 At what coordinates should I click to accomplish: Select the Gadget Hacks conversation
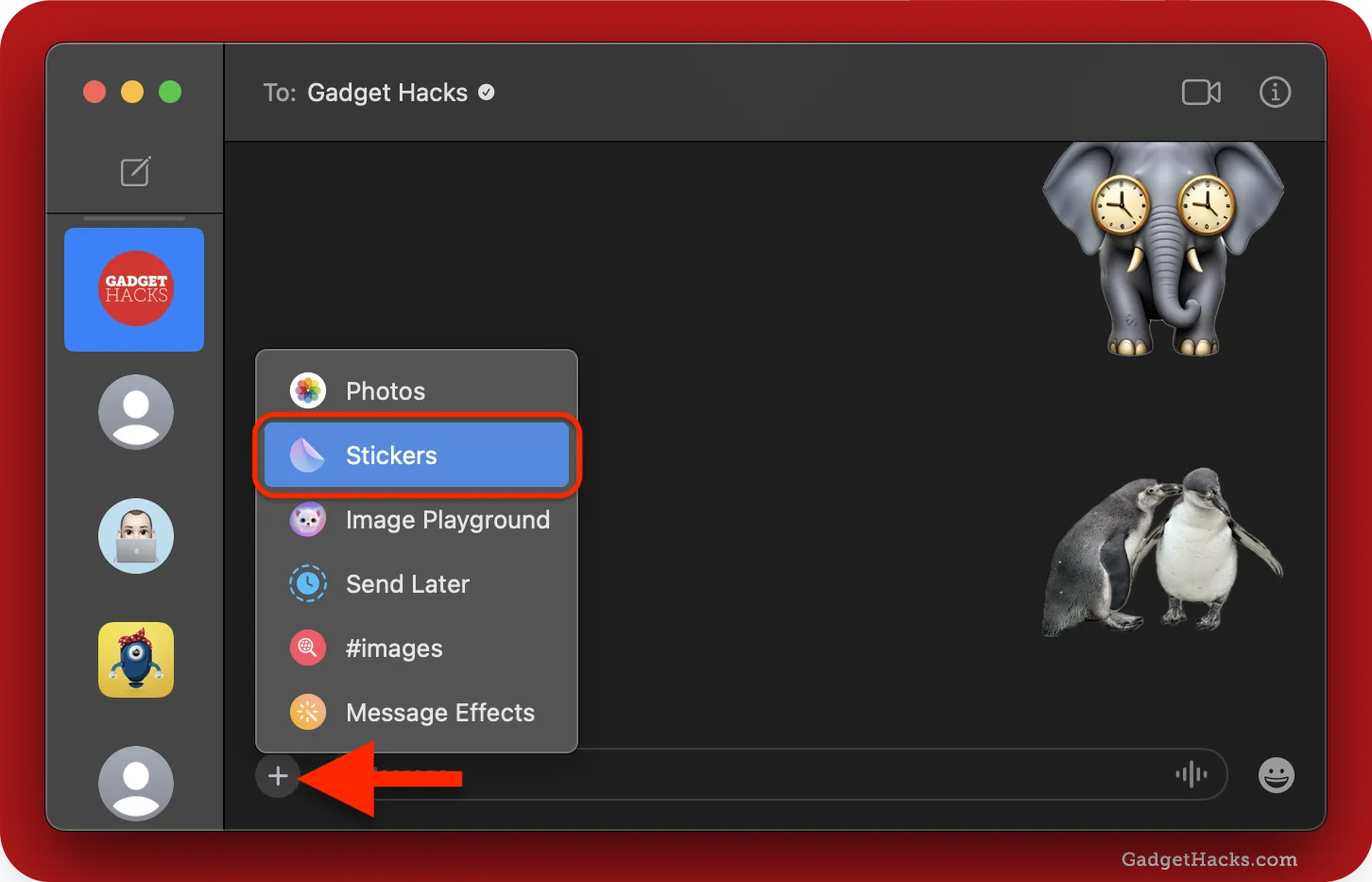(x=134, y=289)
